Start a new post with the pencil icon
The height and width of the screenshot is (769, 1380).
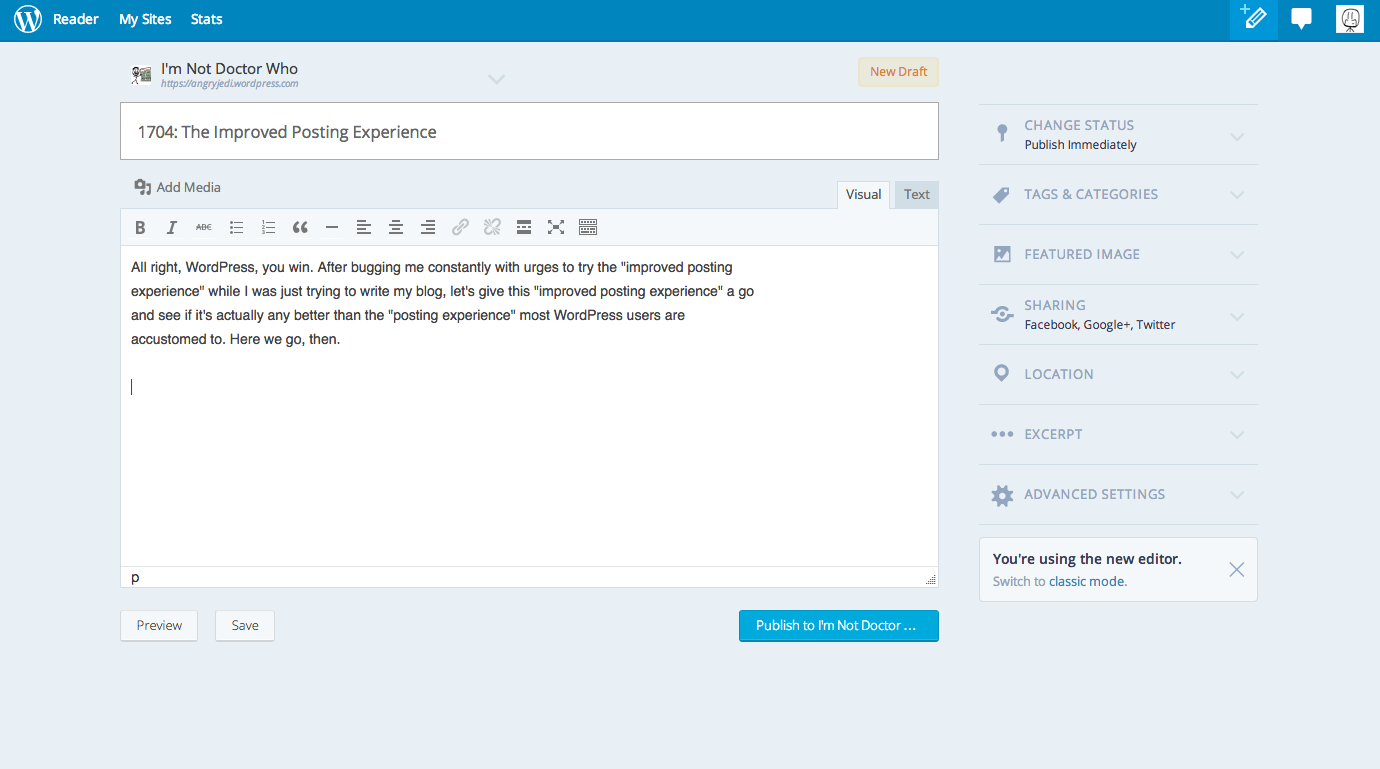tap(1253, 19)
